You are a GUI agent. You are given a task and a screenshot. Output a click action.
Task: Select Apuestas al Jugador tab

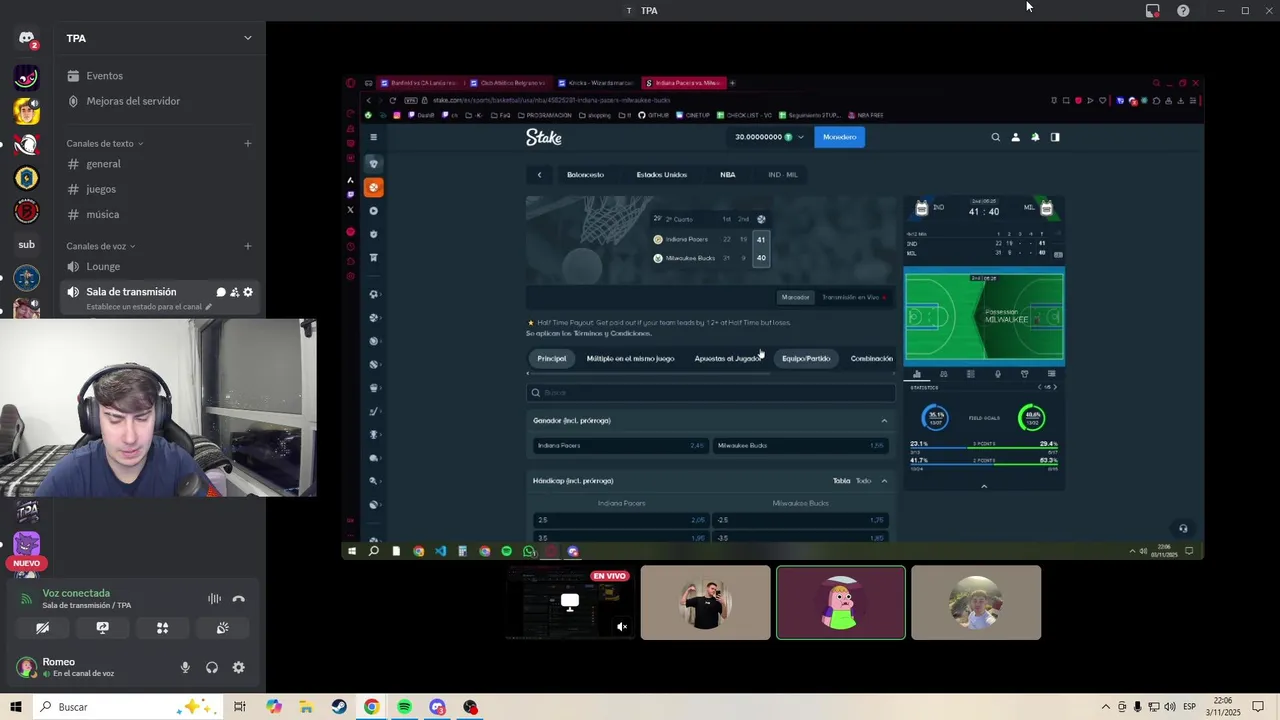728,358
